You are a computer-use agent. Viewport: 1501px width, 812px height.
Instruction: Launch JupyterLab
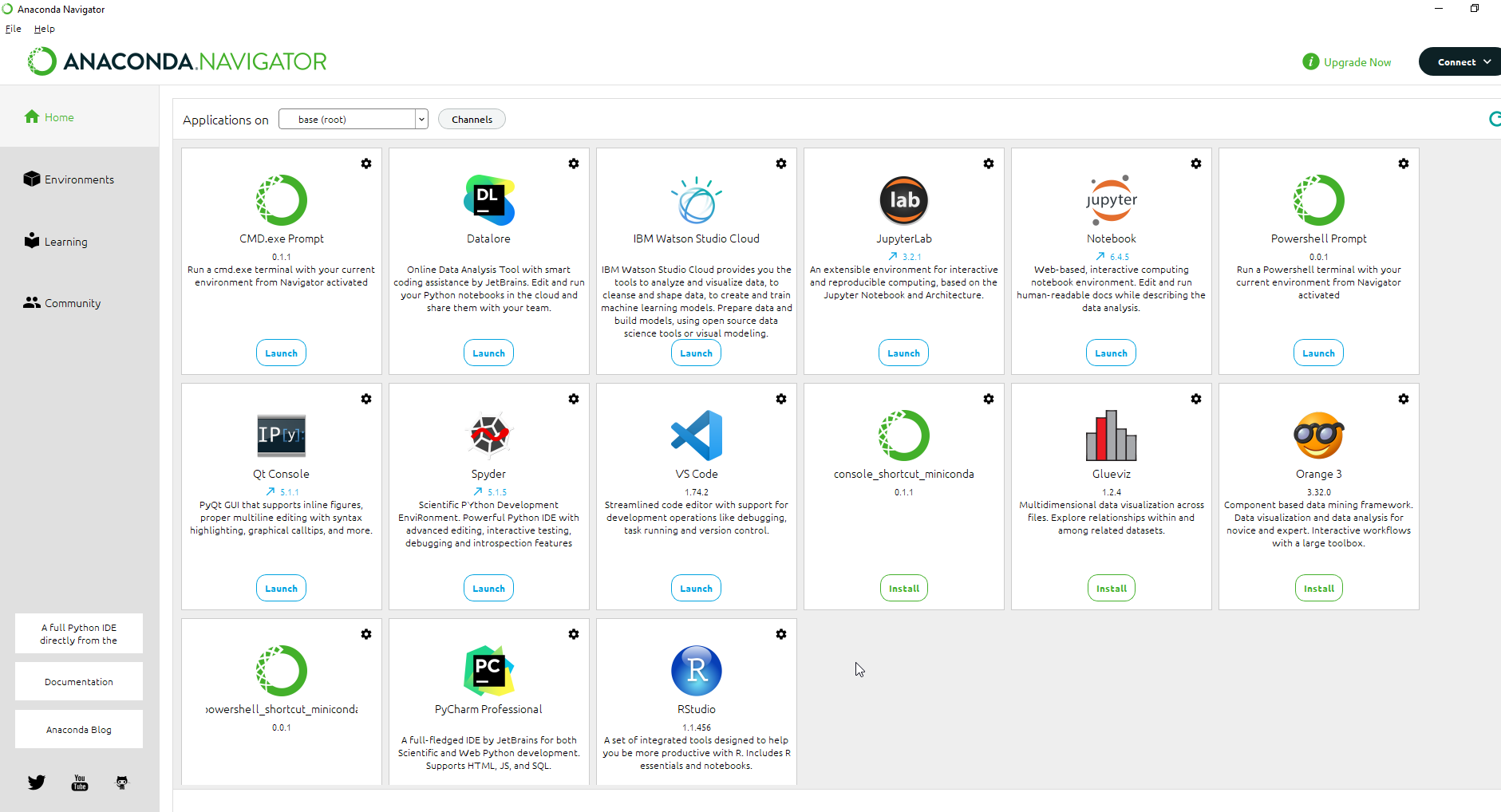point(904,353)
